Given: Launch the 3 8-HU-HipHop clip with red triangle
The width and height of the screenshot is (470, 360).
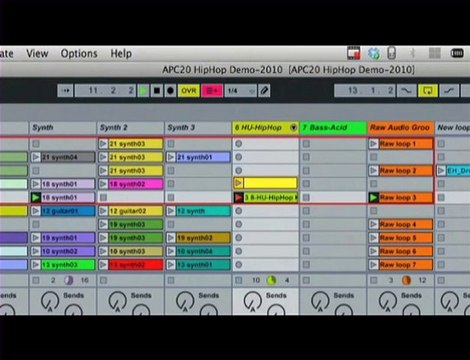Looking at the screenshot, I should click(x=238, y=197).
